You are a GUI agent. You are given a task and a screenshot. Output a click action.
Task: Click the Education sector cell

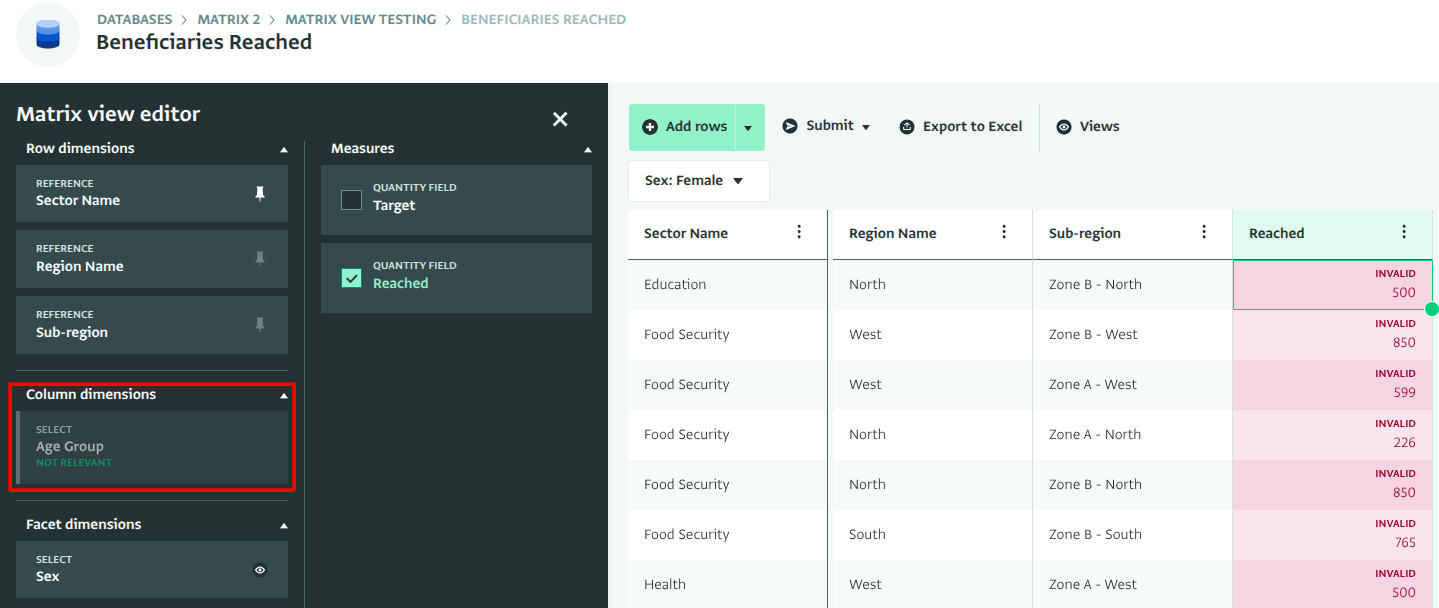[x=728, y=285]
